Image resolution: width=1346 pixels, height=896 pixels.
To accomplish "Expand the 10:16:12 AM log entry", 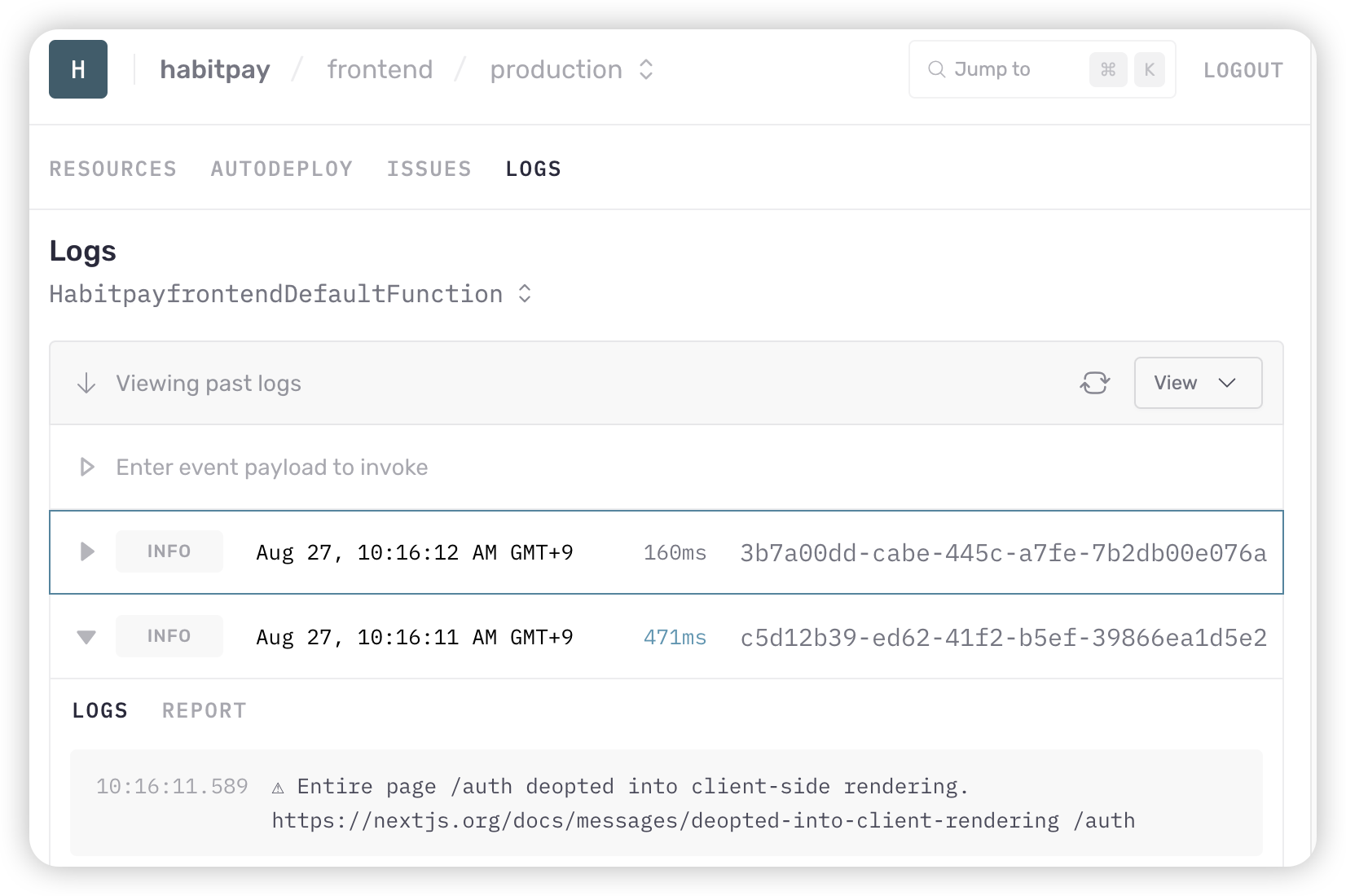I will tap(87, 552).
